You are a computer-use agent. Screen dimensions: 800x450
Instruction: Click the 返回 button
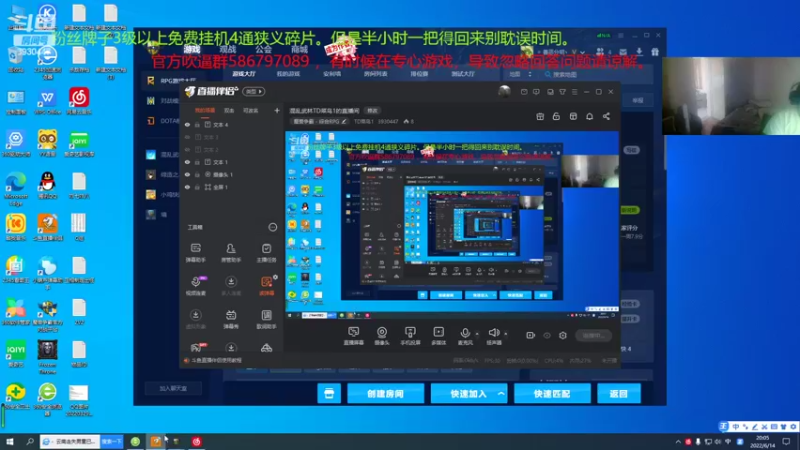pos(619,393)
